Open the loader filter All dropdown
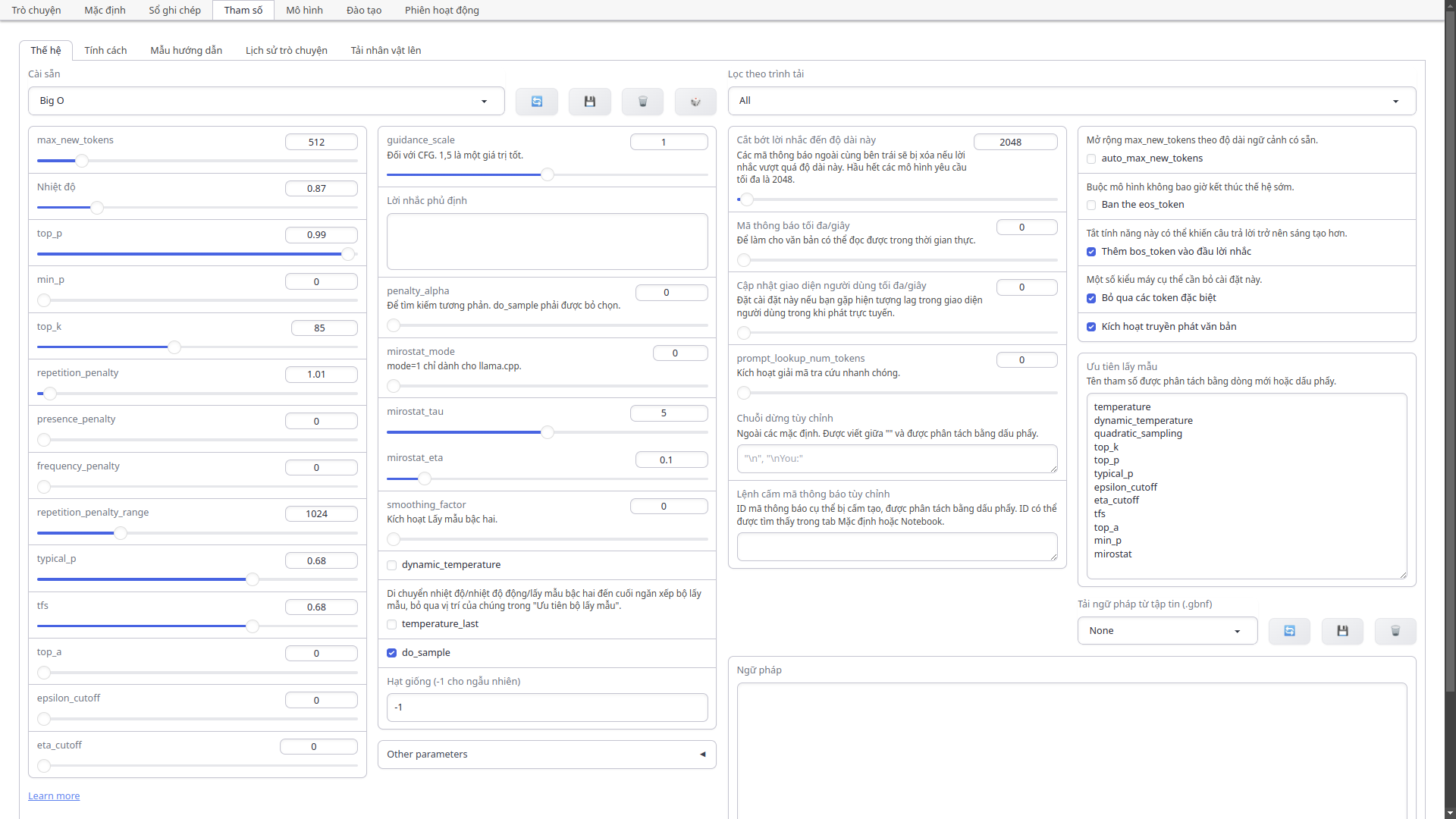This screenshot has width=1456, height=819. pos(1071,101)
